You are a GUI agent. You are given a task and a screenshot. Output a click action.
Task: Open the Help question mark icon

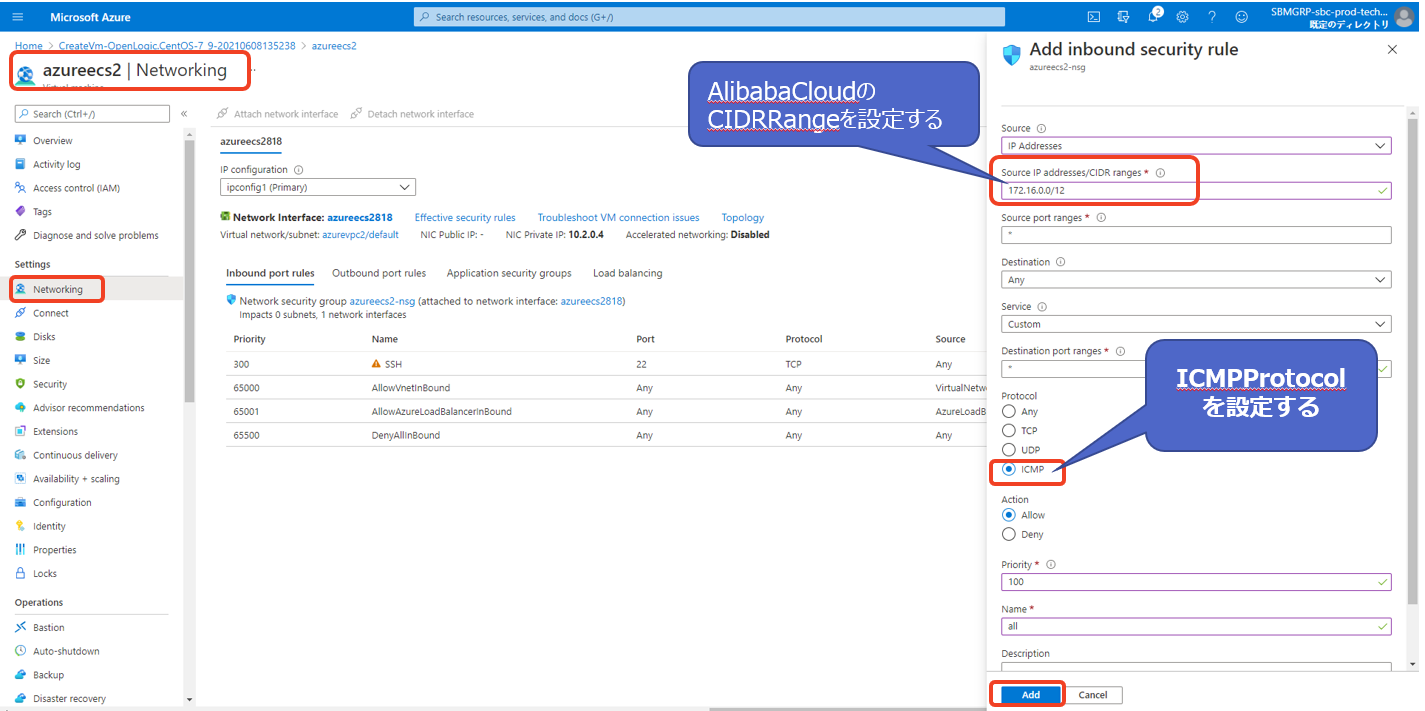(x=1212, y=17)
